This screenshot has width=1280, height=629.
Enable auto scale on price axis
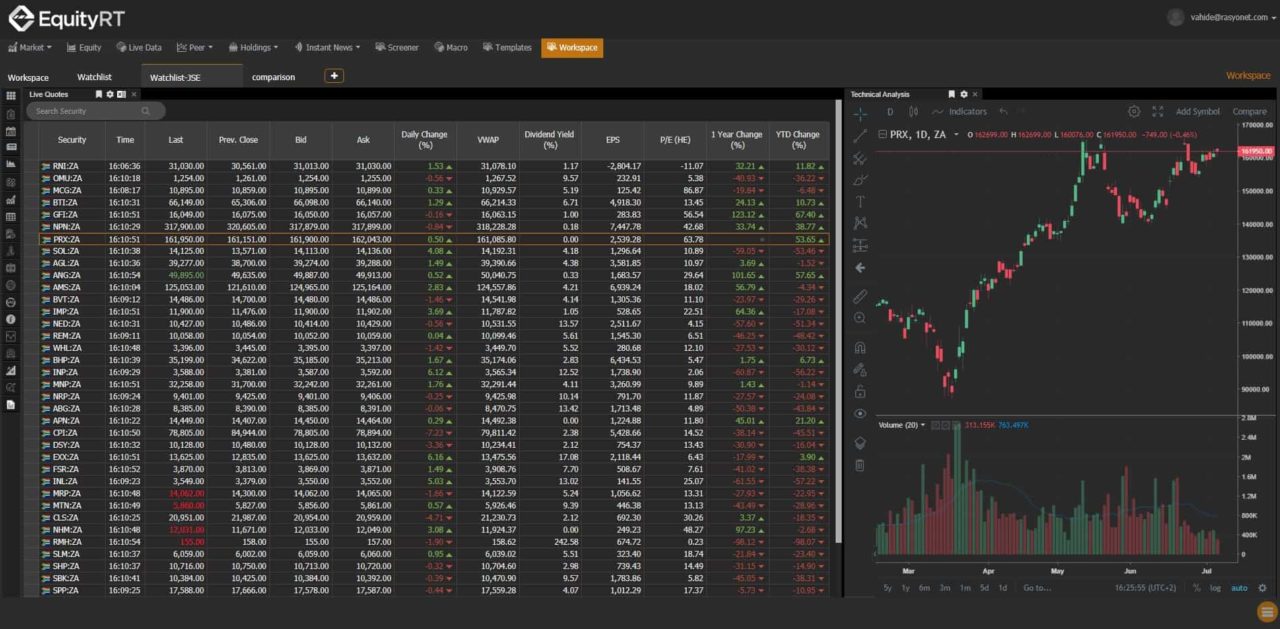1239,588
